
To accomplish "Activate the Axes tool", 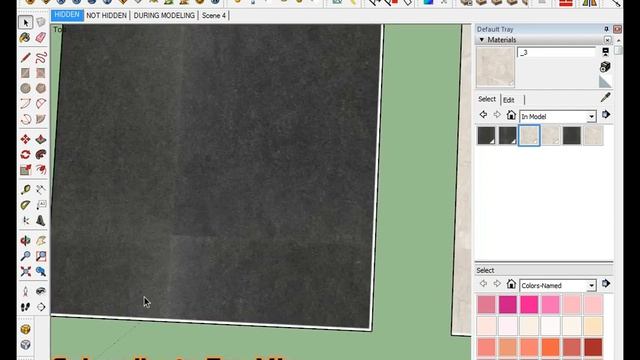I will (26, 220).
